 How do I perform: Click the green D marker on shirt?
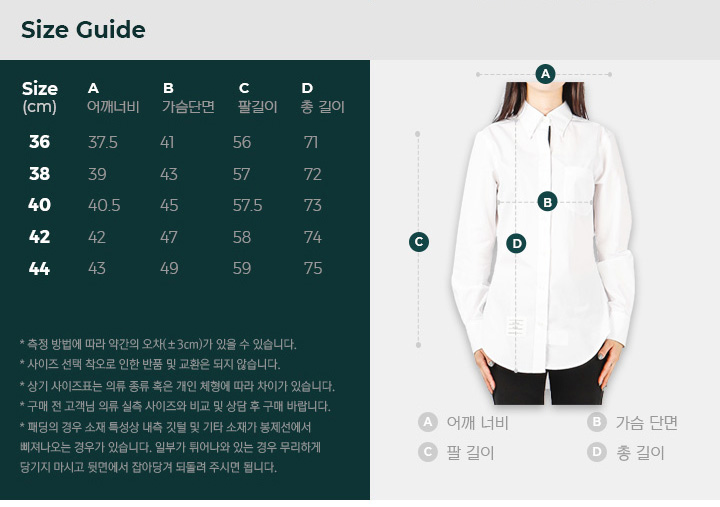click(x=517, y=243)
